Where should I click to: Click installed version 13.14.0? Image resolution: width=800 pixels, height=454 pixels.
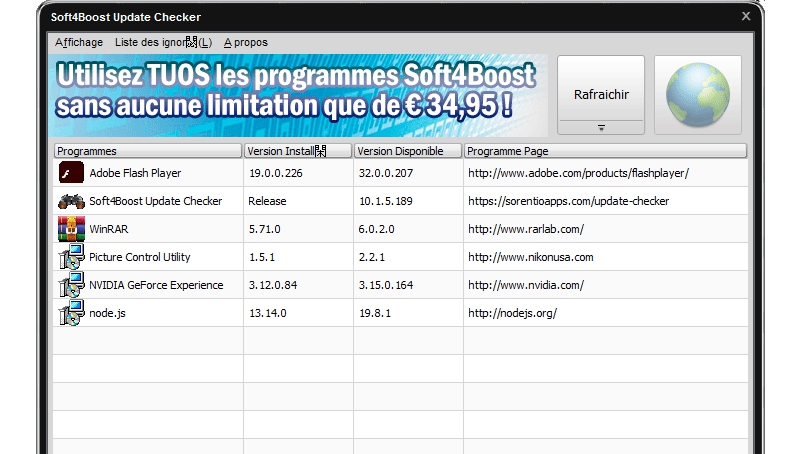268,313
